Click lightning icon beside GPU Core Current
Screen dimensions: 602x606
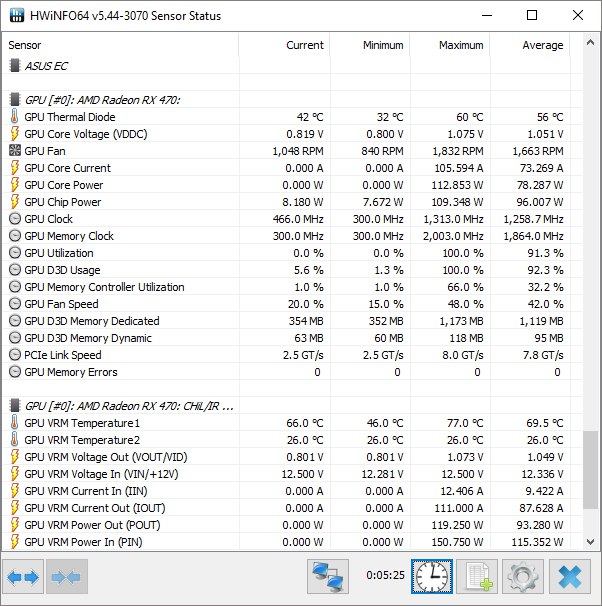coord(15,168)
